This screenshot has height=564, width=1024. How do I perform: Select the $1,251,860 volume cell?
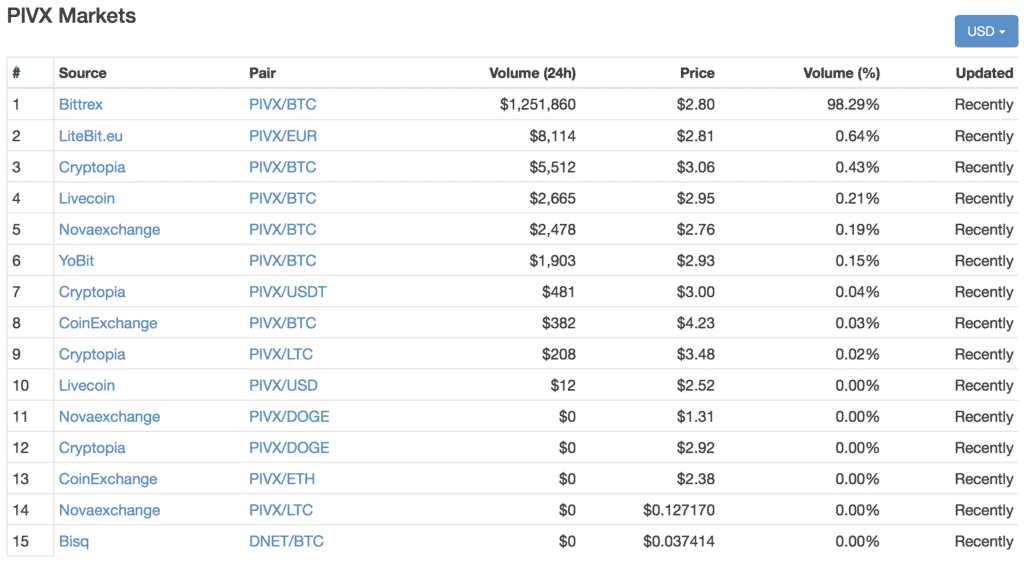537,104
